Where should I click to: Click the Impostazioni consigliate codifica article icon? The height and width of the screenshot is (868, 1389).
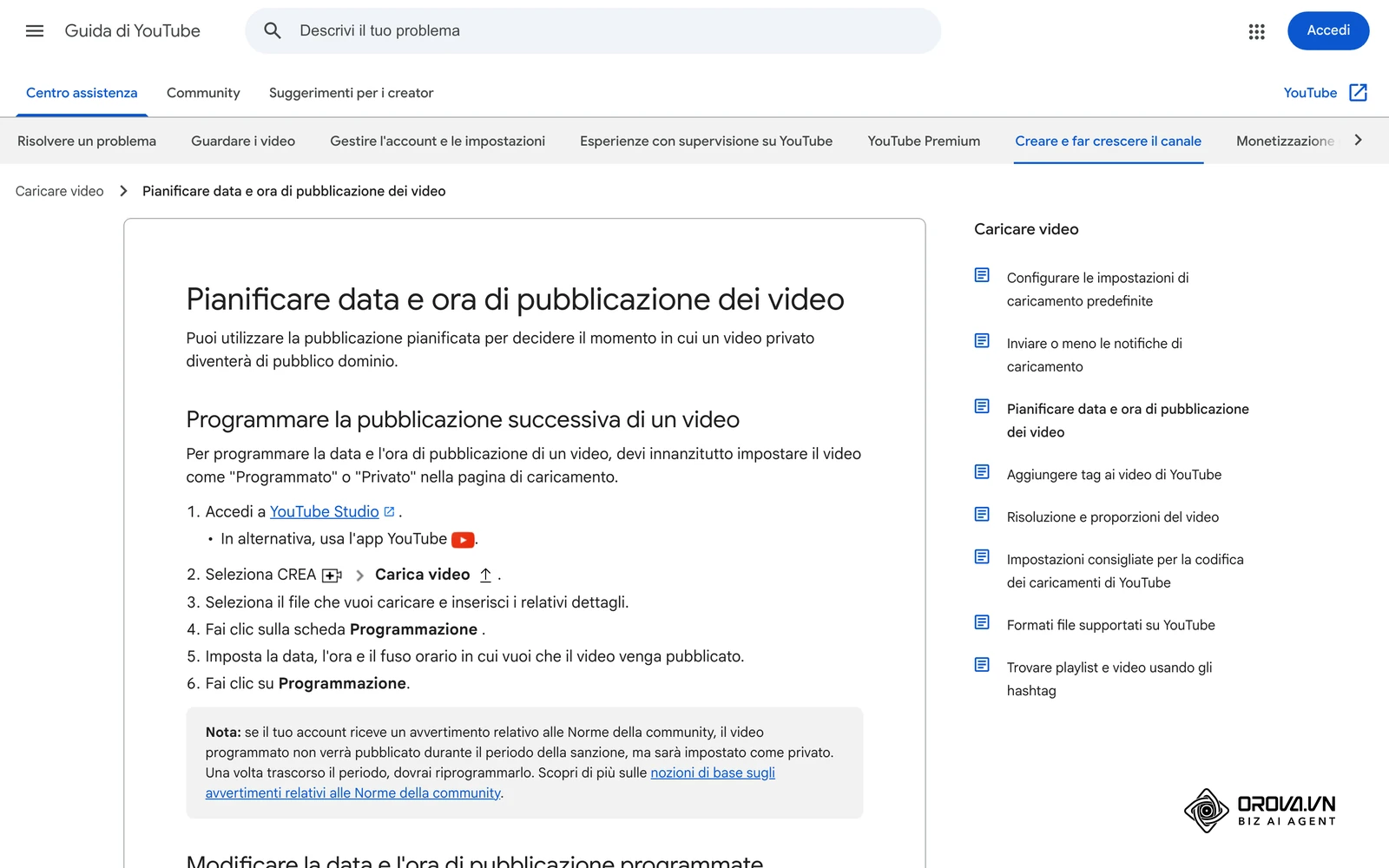click(x=982, y=557)
